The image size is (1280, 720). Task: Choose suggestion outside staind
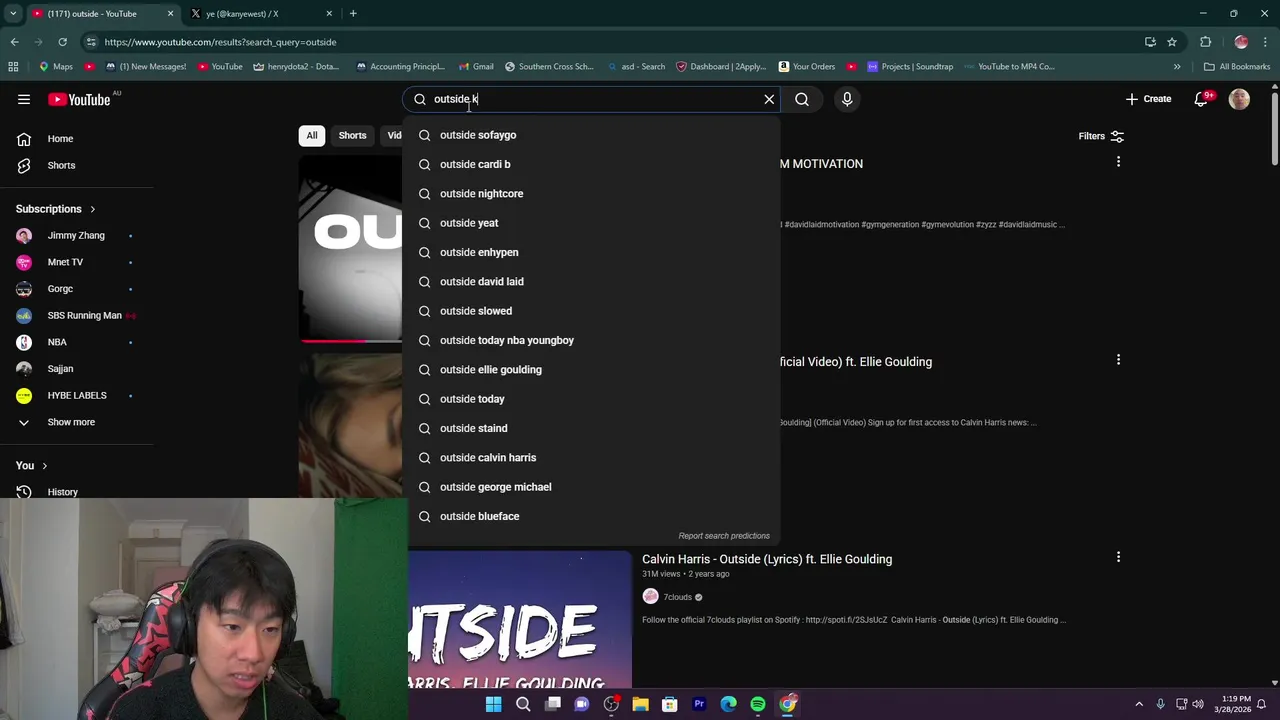coord(591,428)
